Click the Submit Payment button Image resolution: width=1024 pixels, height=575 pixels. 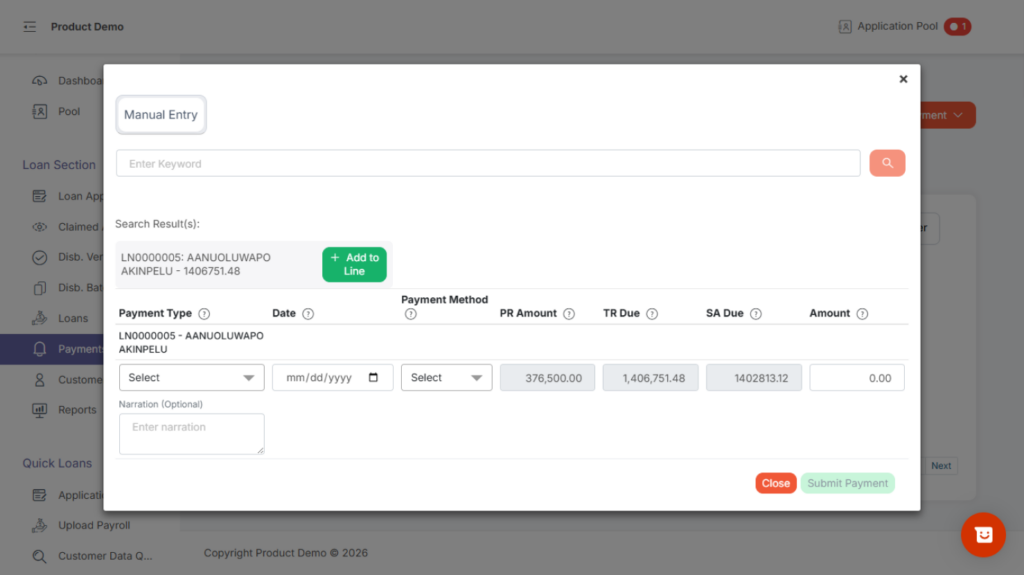click(x=847, y=483)
